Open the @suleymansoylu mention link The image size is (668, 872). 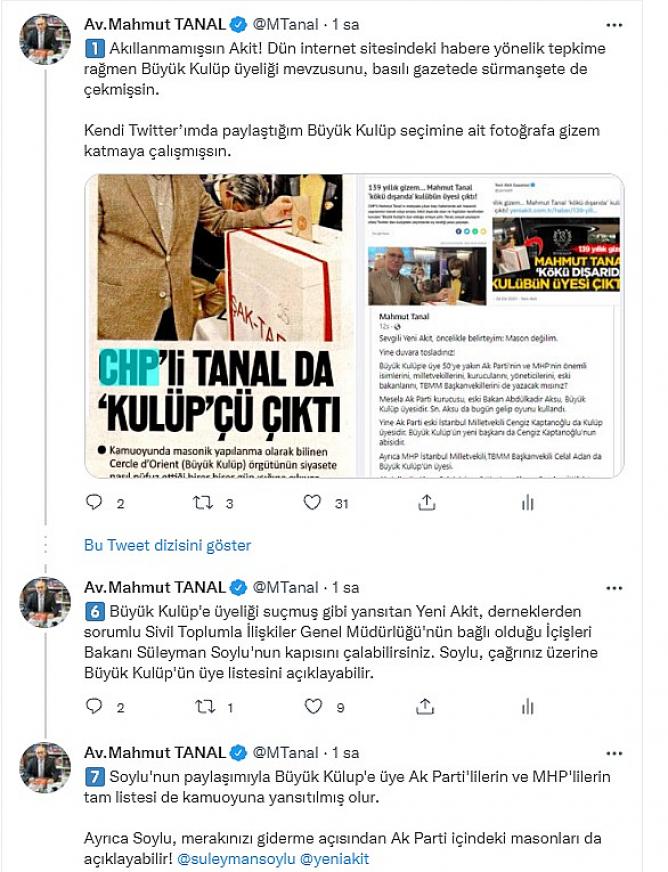click(236, 859)
